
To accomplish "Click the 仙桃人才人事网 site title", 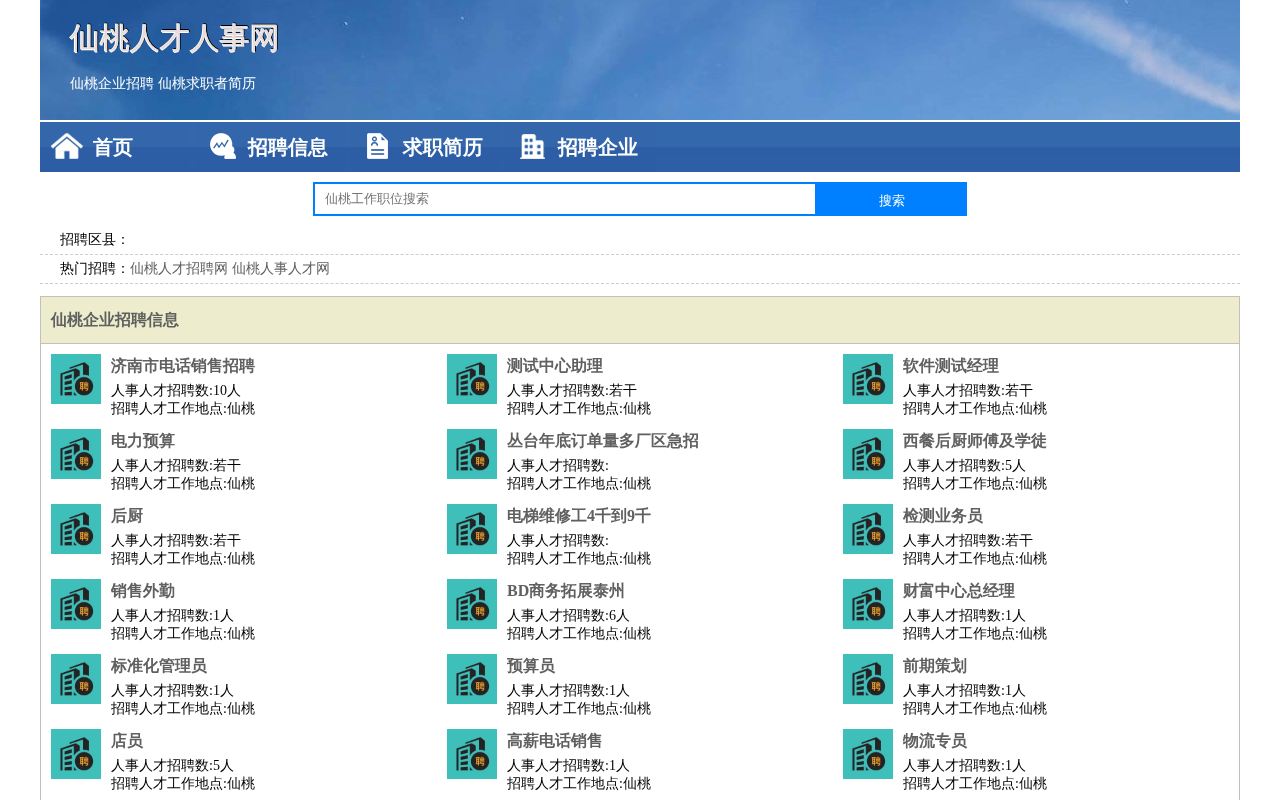I will [x=174, y=40].
